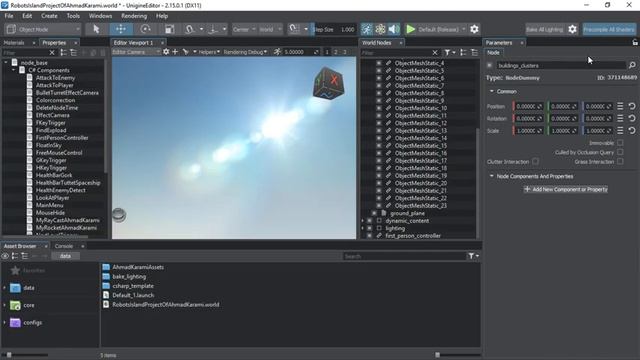The height and width of the screenshot is (360, 640).
Task: Open the Editor Viewport camera settings gear
Action: [x=166, y=52]
